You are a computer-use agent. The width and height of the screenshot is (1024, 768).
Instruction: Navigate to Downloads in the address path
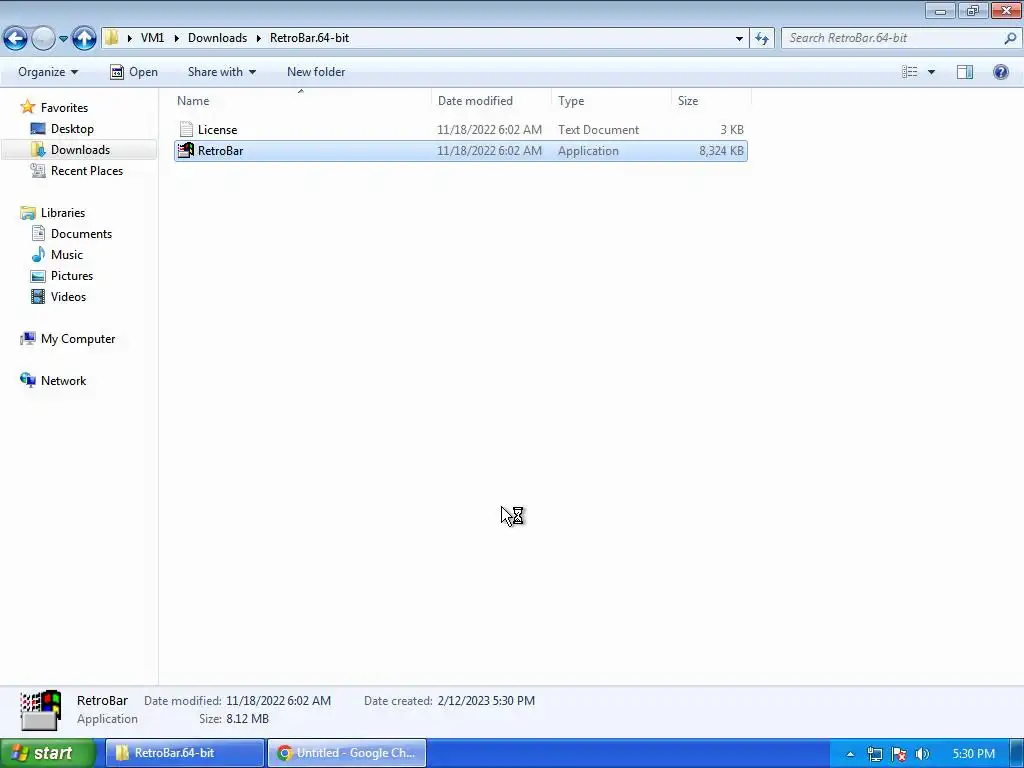point(217,38)
